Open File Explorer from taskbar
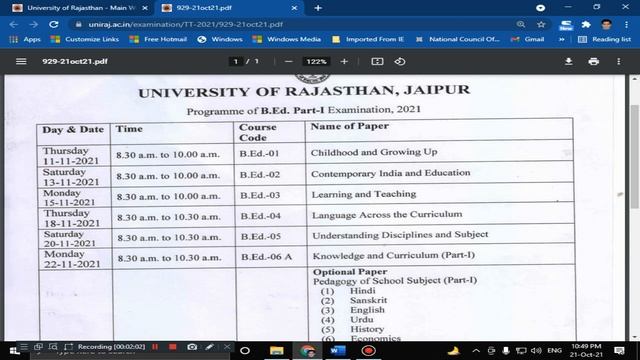This screenshot has width=640, height=360. coord(276,351)
